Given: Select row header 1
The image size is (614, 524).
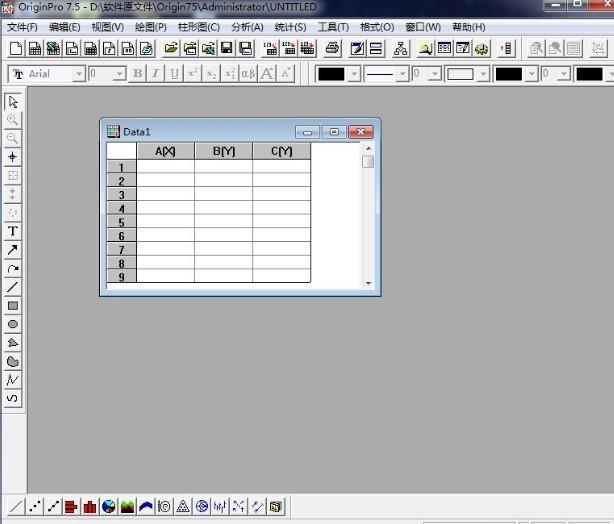Looking at the screenshot, I should (x=121, y=167).
